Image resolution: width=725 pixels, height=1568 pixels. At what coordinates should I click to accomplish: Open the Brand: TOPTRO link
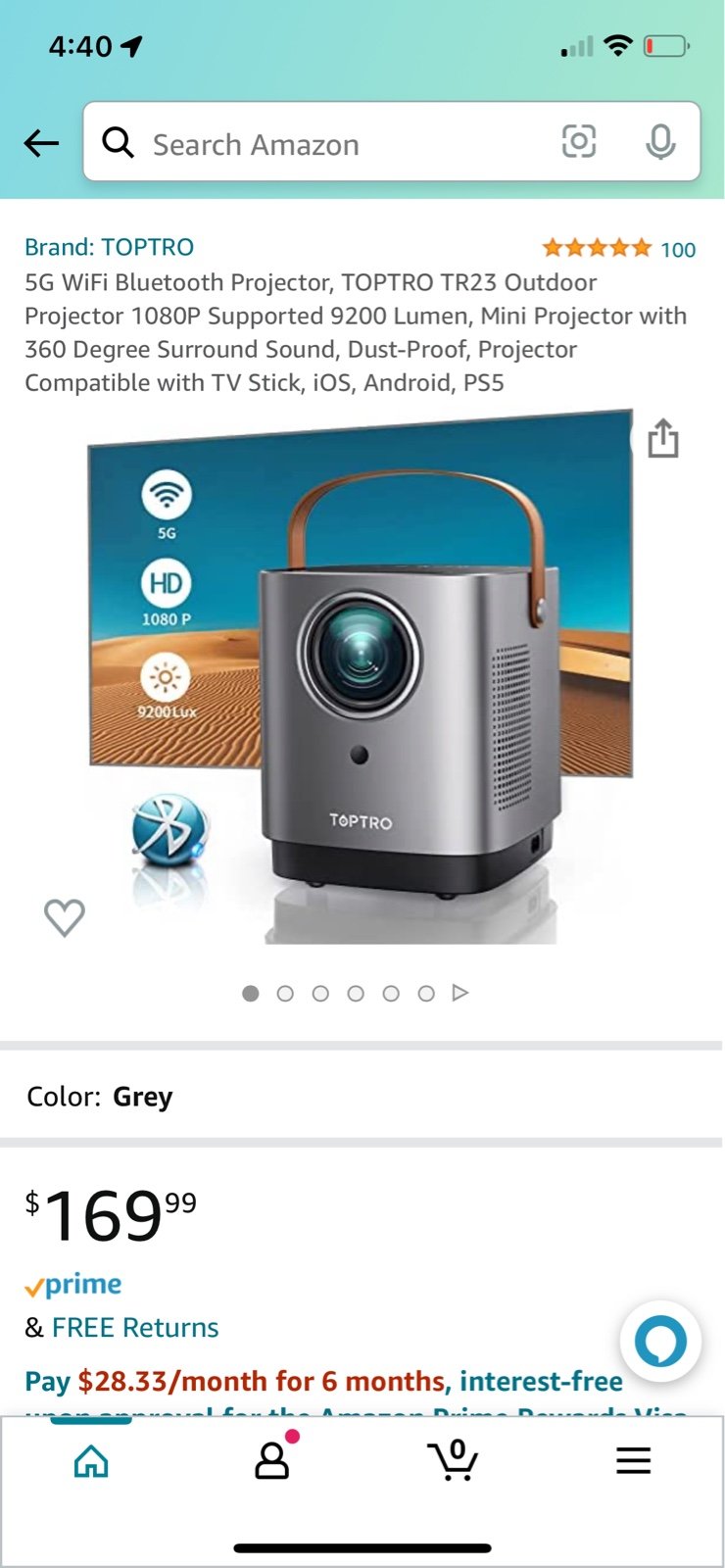109,247
